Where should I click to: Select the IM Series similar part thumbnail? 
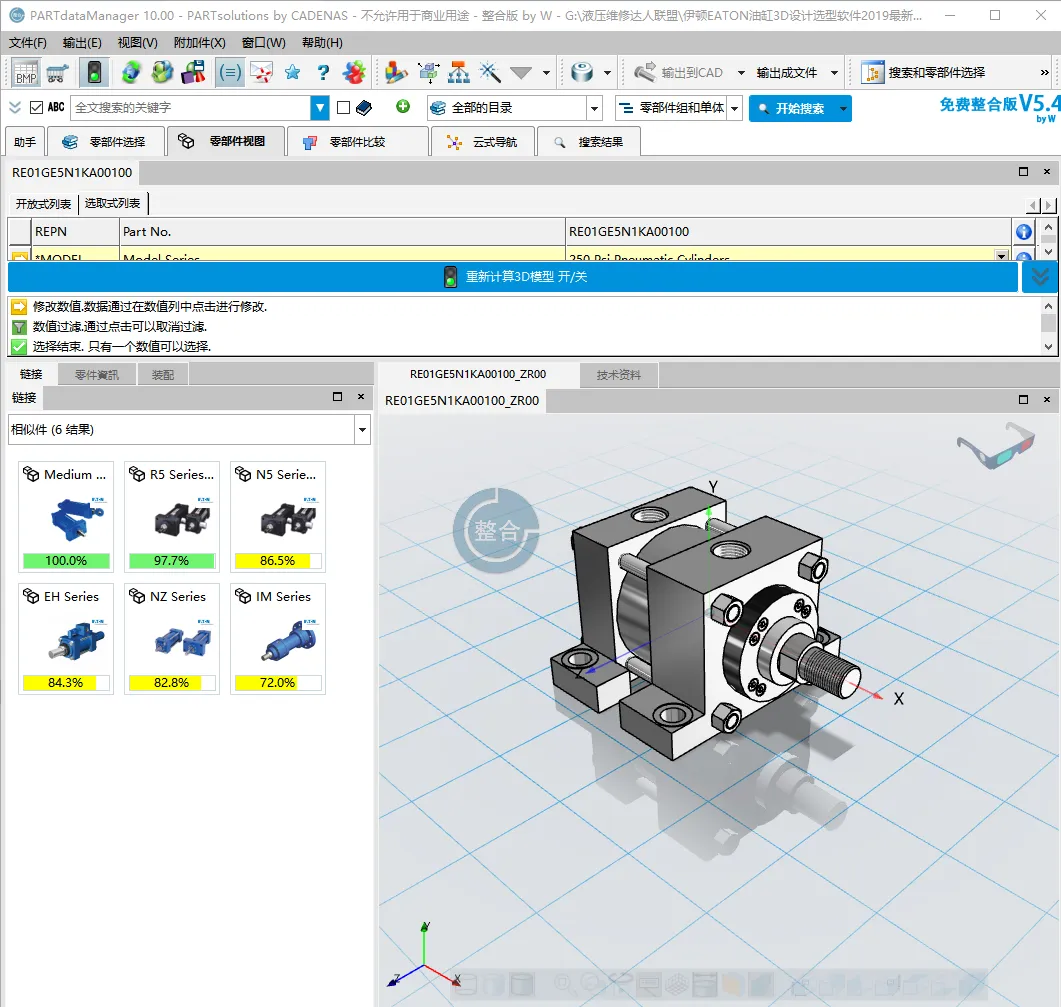[278, 639]
